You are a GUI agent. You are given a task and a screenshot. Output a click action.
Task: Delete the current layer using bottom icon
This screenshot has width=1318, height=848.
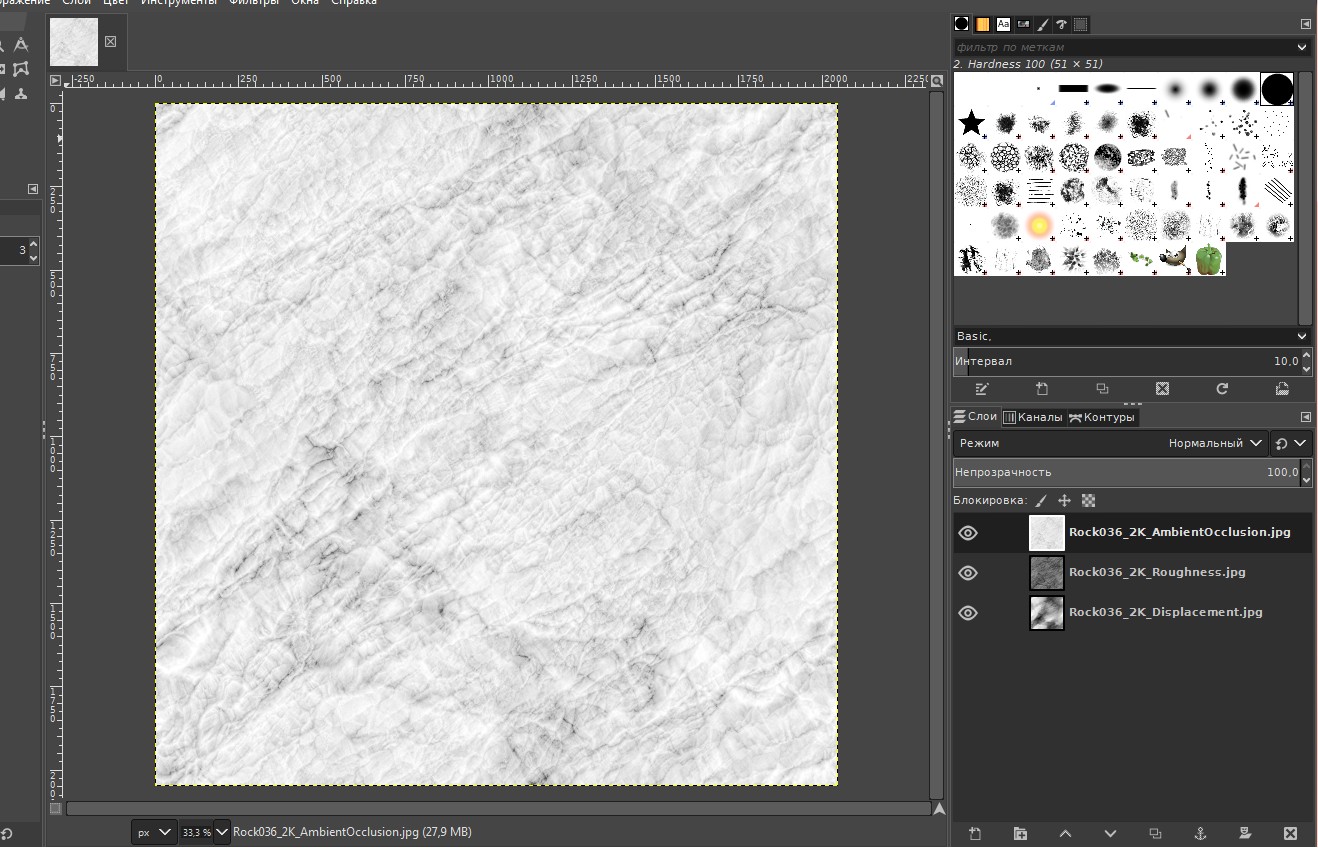(1291, 833)
